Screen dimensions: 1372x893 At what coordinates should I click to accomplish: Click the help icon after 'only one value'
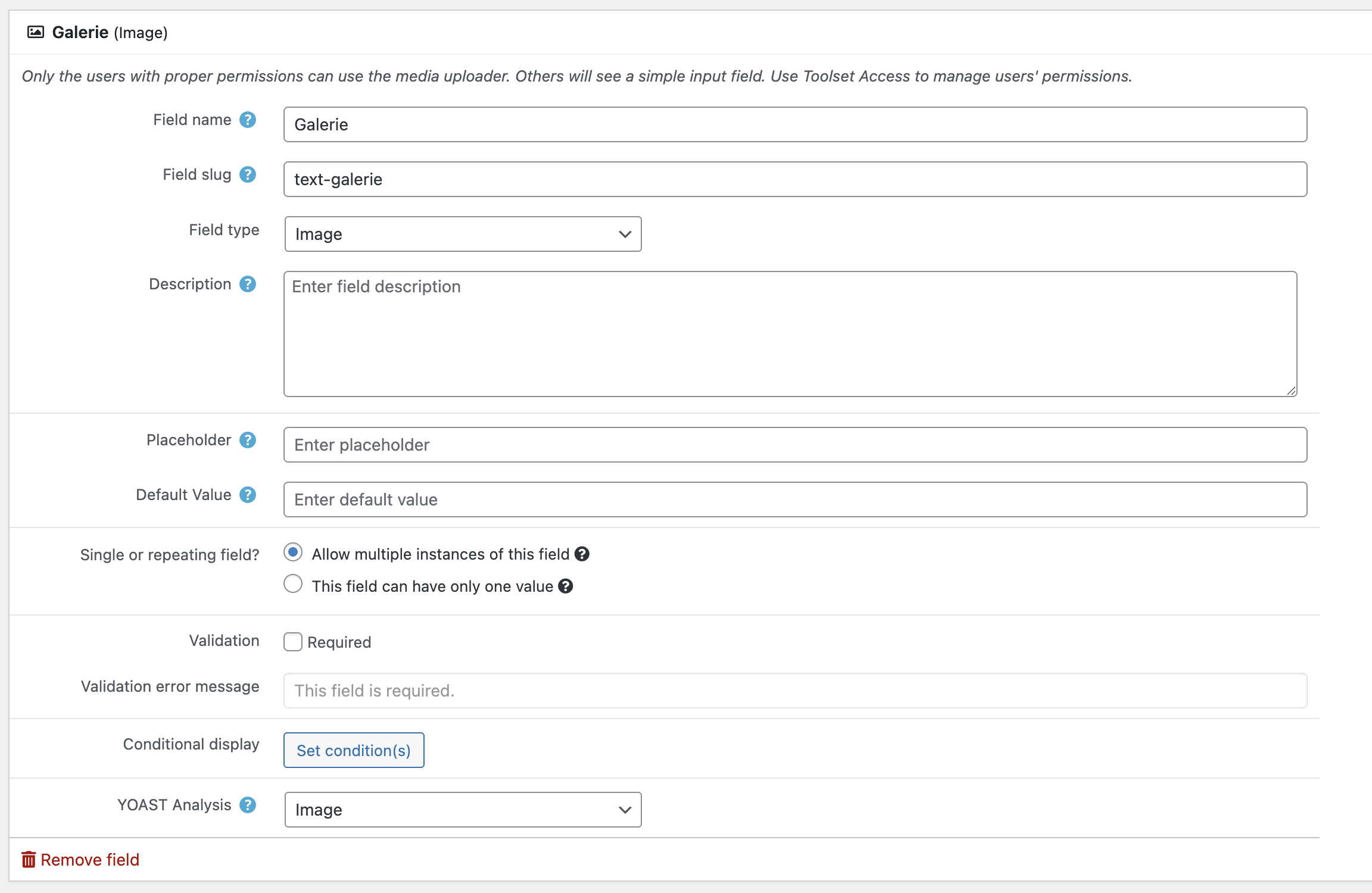[x=566, y=586]
